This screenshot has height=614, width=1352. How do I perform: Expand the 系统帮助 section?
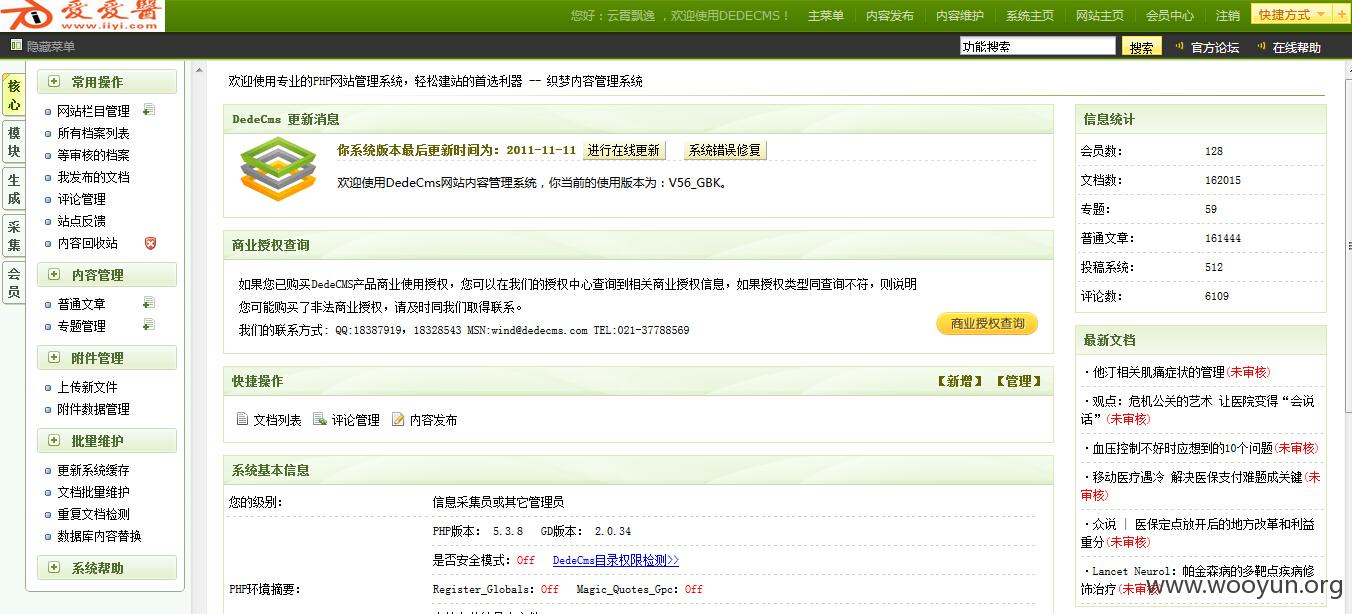tap(54, 568)
